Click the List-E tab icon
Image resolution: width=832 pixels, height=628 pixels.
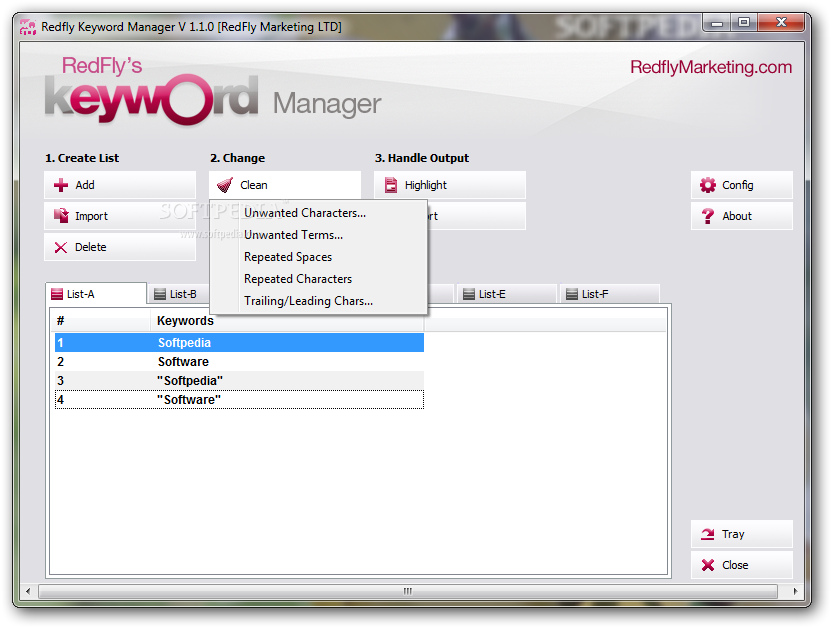click(469, 294)
